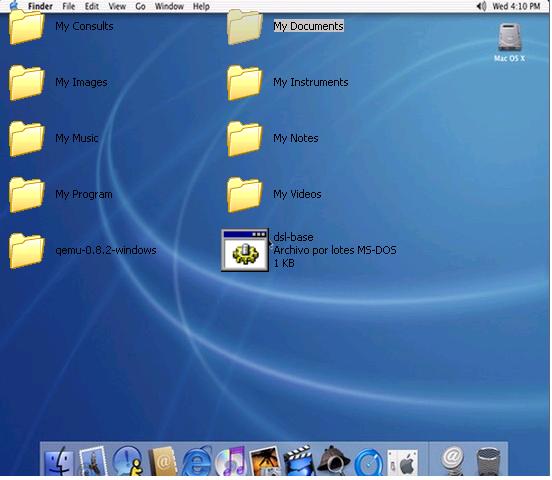The height and width of the screenshot is (480, 552).
Task: Click the volume speaker in menu bar
Action: tap(481, 6)
